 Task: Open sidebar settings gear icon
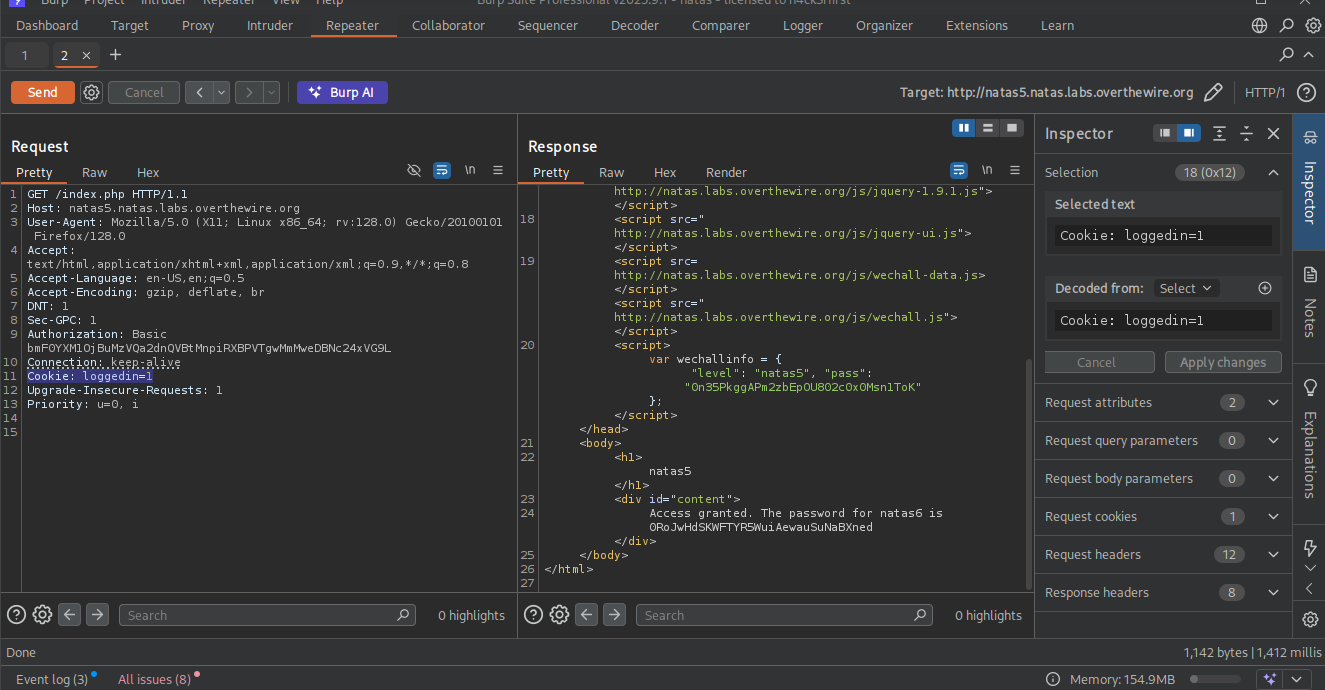coord(1310,620)
